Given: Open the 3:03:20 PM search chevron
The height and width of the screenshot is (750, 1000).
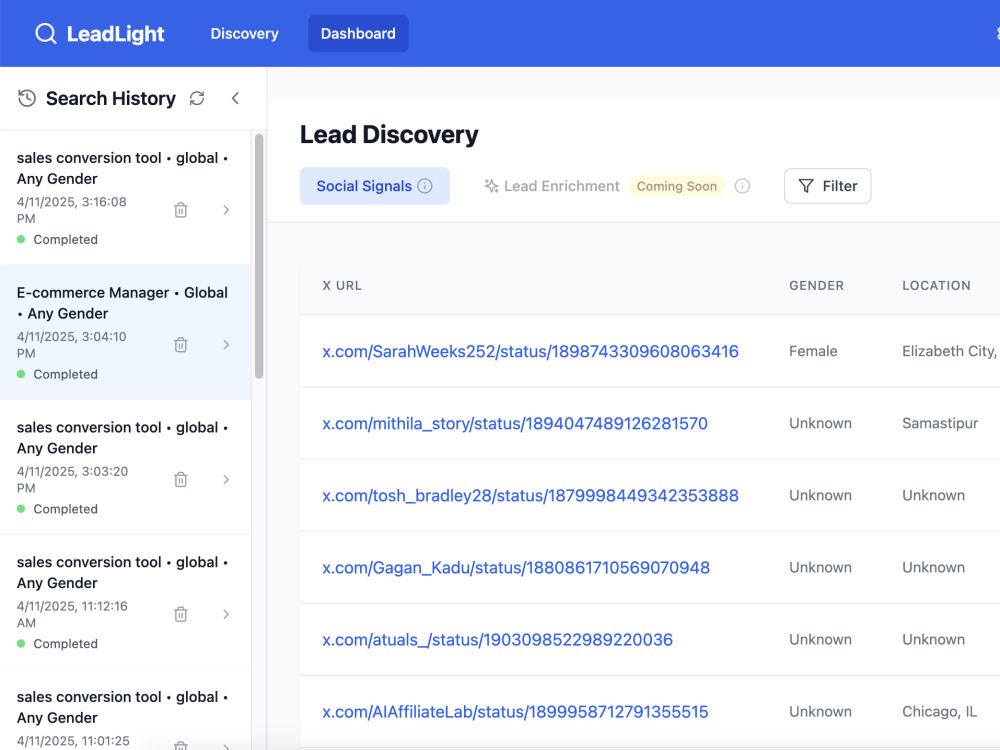Looking at the screenshot, I should 226,479.
